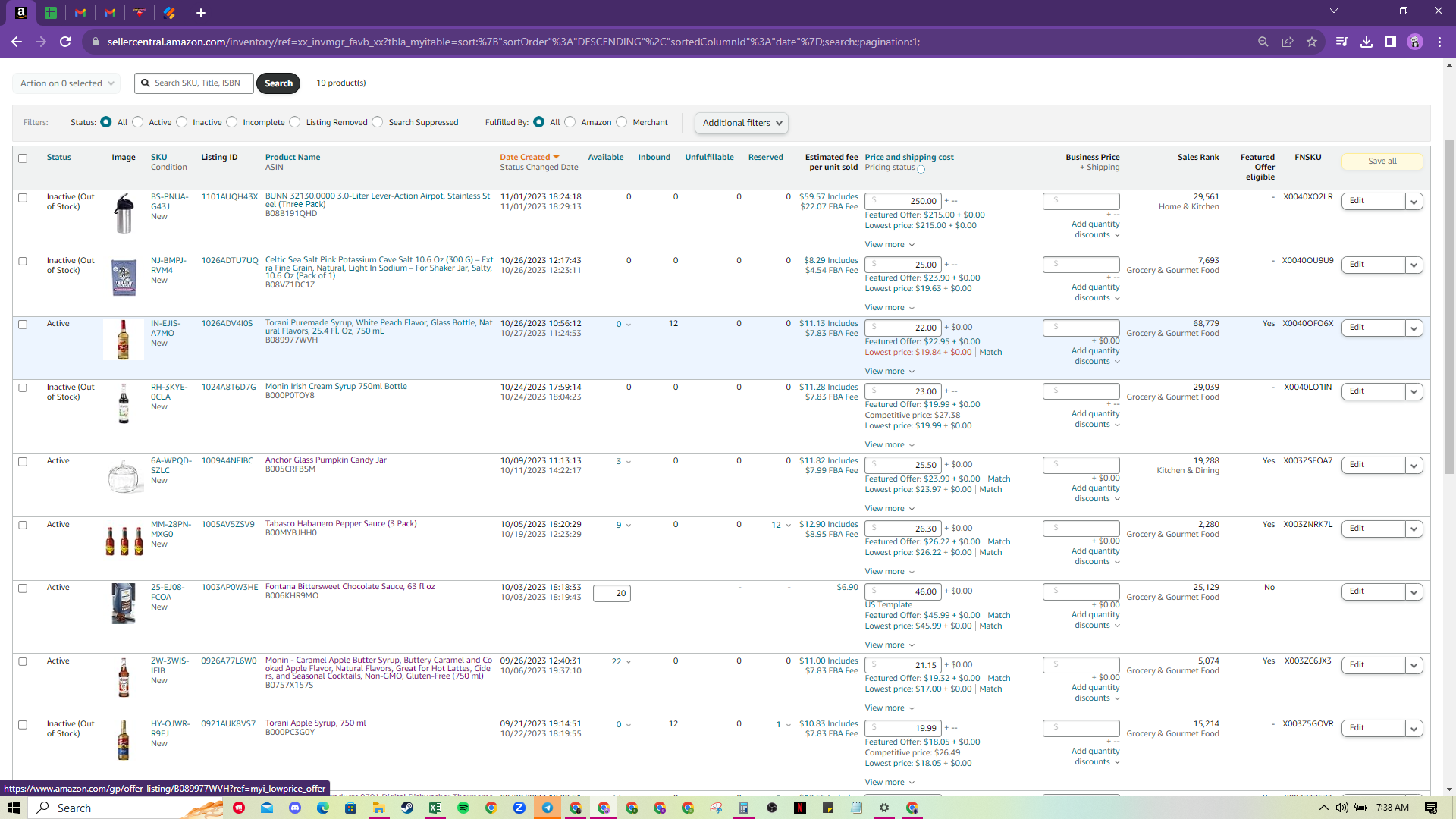Open the Windows Start menu
This screenshot has width=1456, height=819.
click(14, 808)
